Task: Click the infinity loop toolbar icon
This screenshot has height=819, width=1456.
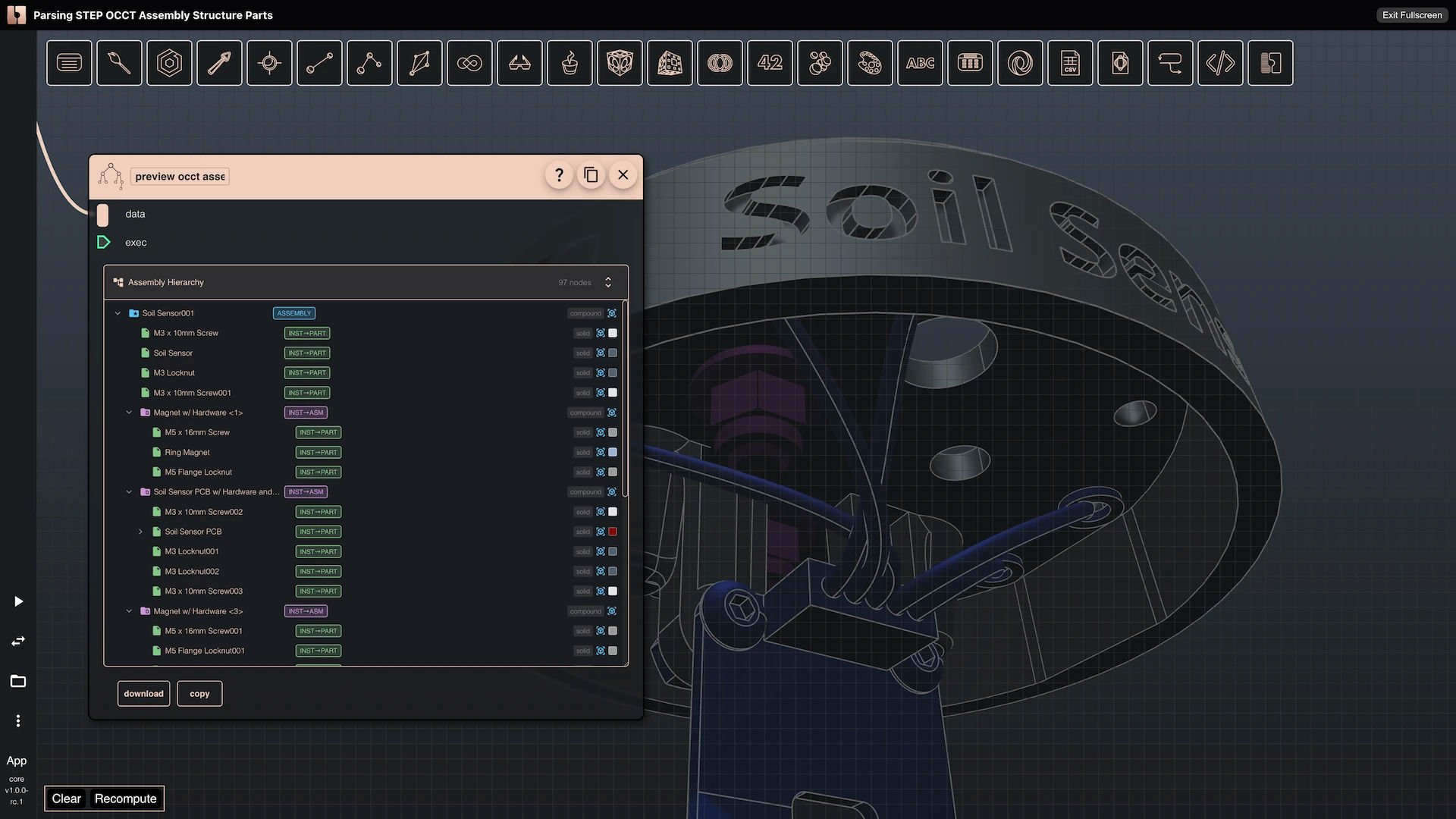Action: click(x=469, y=63)
